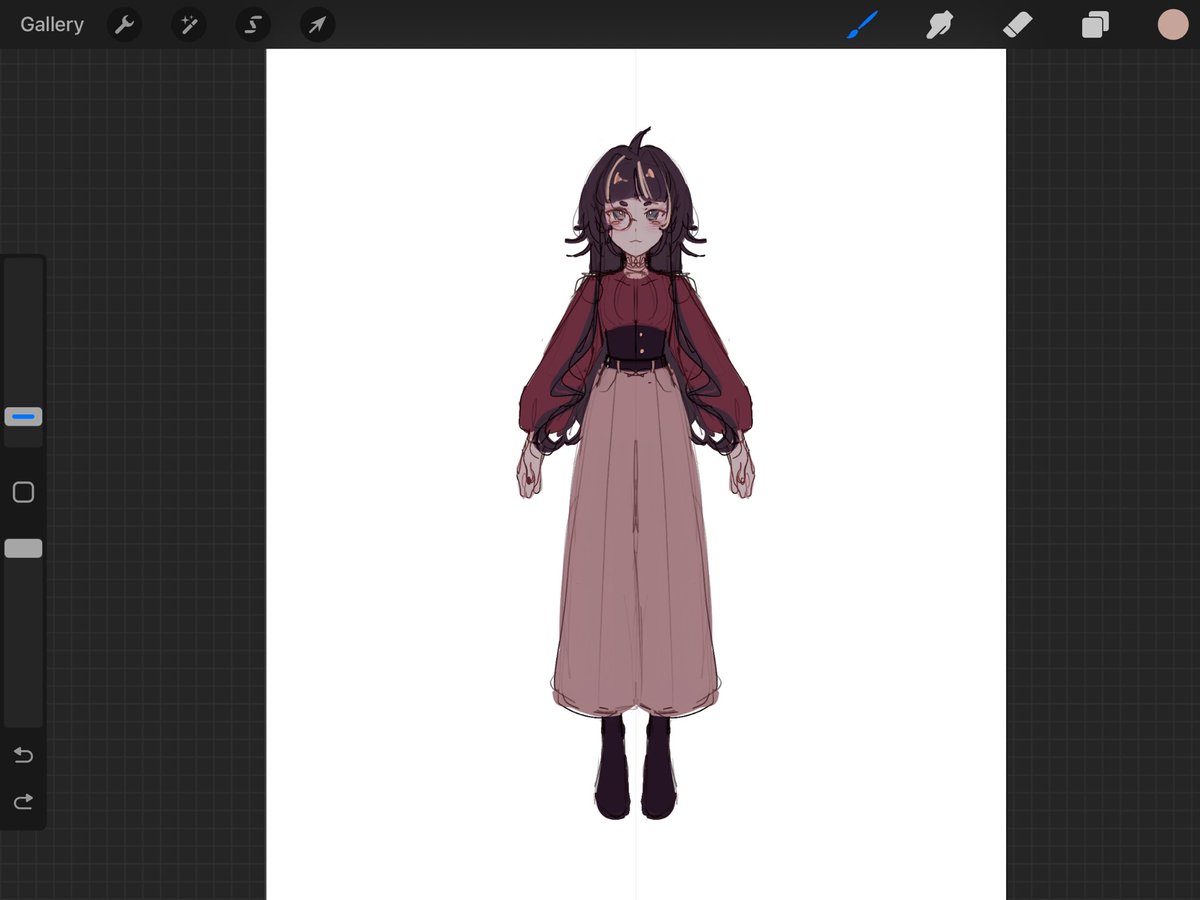
Task: Select the Brush tool
Action: (x=861, y=24)
